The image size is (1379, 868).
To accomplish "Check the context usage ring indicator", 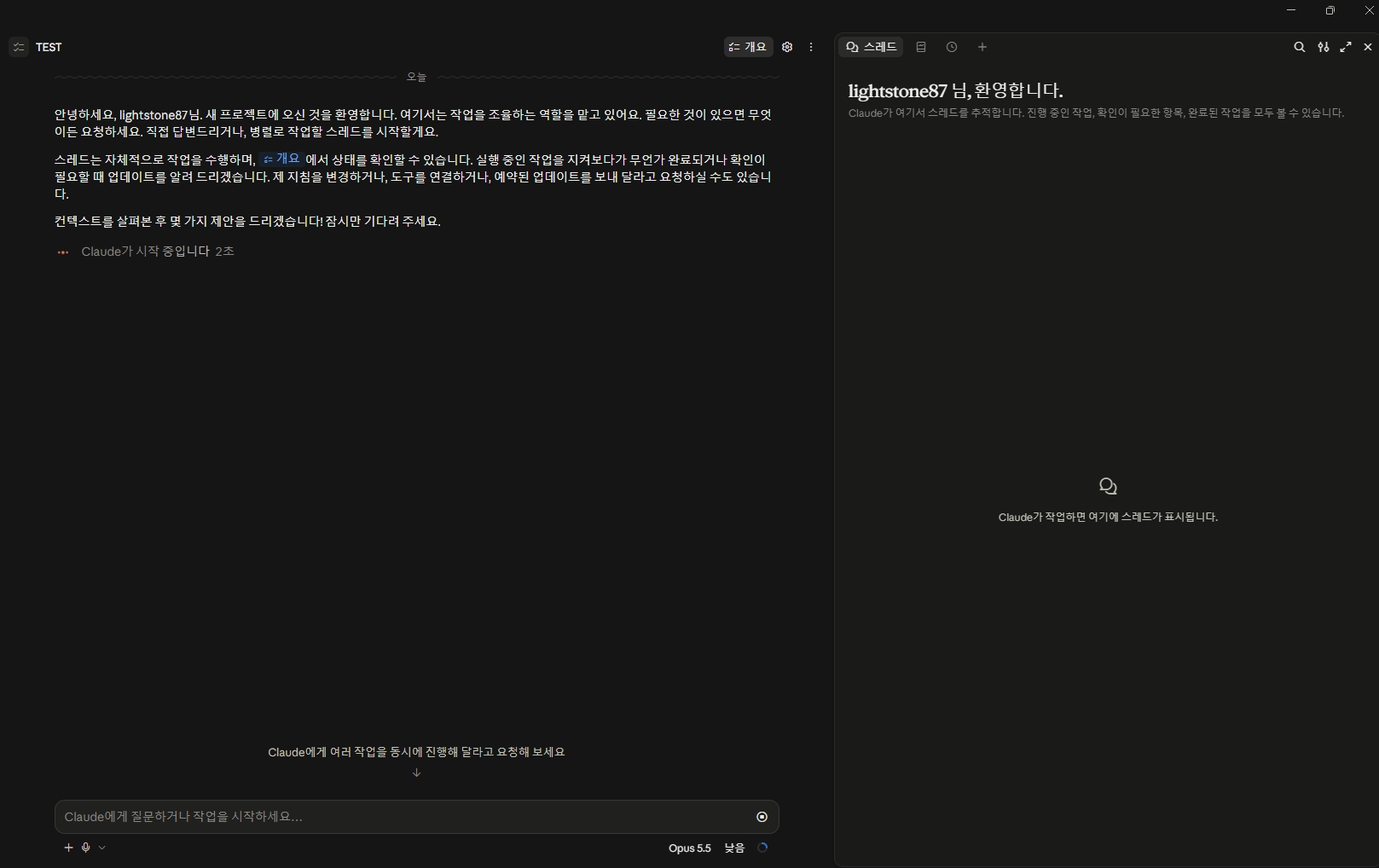I will click(762, 848).
